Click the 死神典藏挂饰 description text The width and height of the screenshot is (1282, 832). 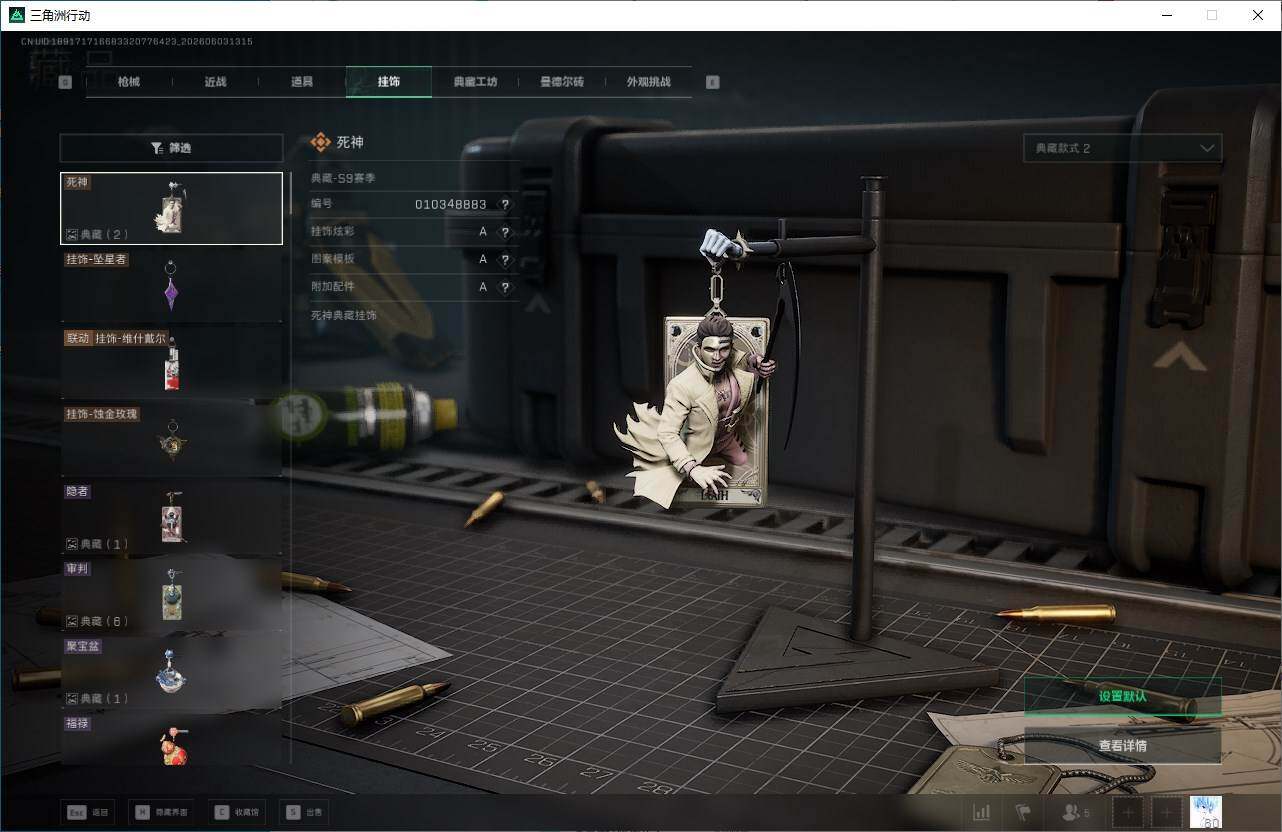344,315
